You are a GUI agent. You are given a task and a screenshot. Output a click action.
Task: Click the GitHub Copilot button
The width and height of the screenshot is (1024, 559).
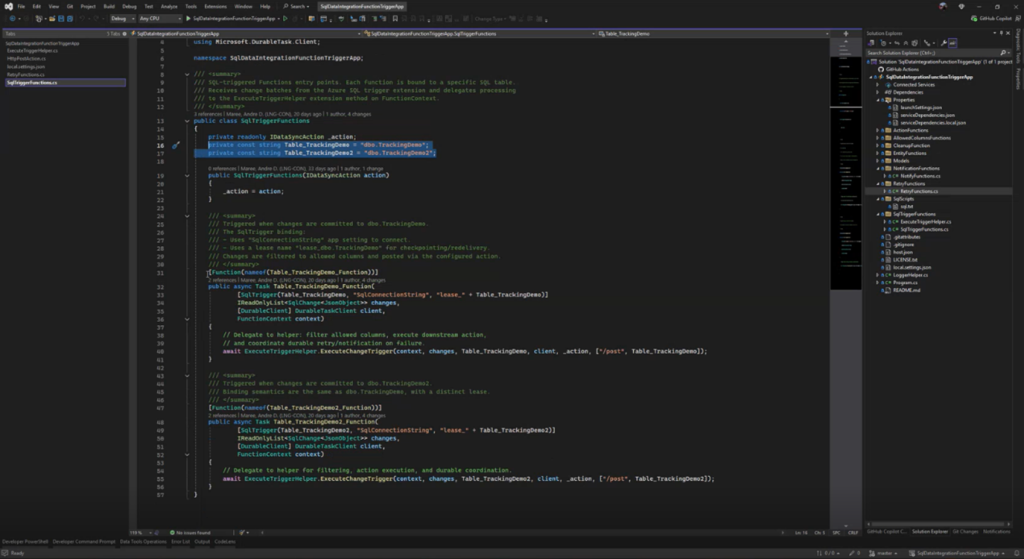[x=991, y=19]
